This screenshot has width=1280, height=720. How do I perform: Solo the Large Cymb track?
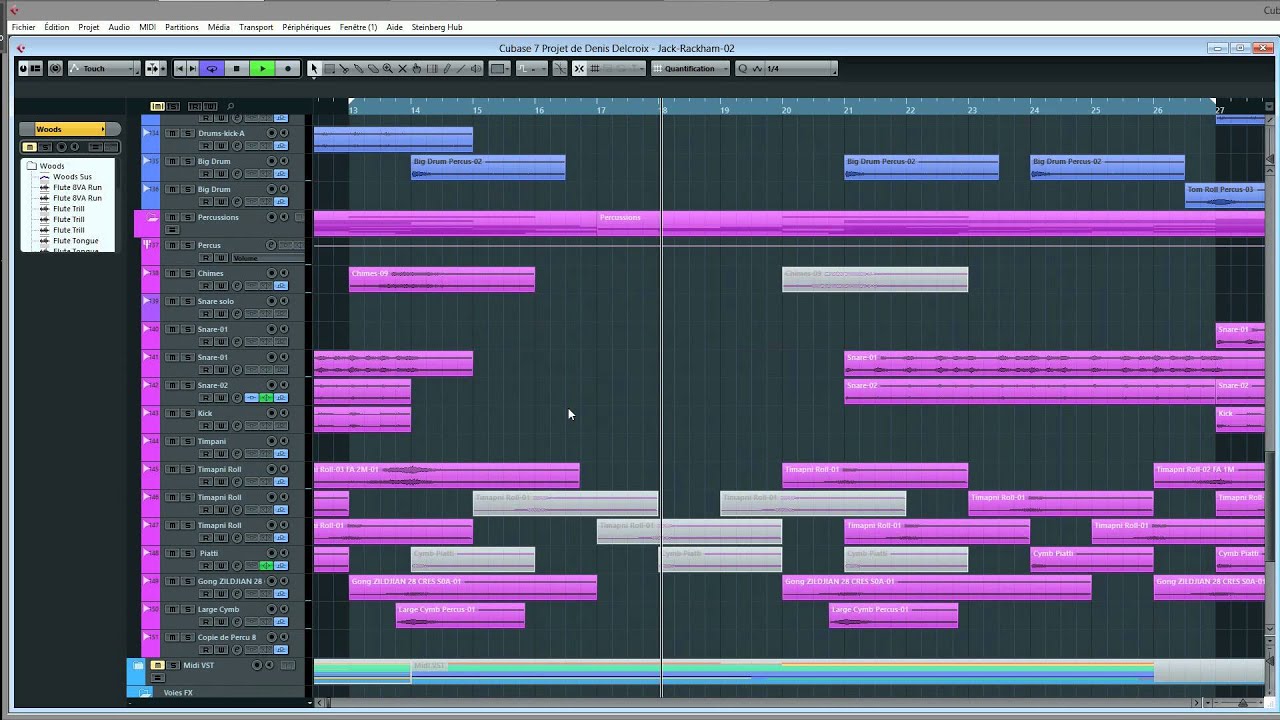187,609
